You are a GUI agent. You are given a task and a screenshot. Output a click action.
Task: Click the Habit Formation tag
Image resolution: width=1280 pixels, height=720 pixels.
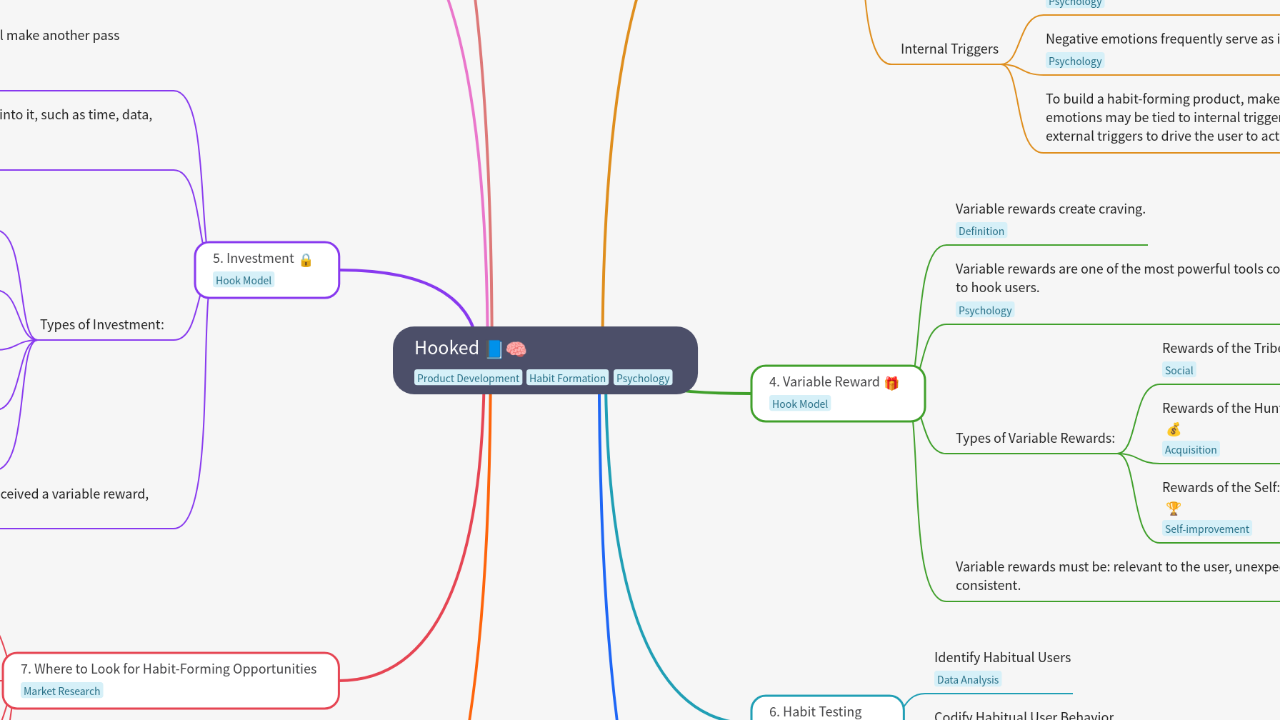point(568,378)
